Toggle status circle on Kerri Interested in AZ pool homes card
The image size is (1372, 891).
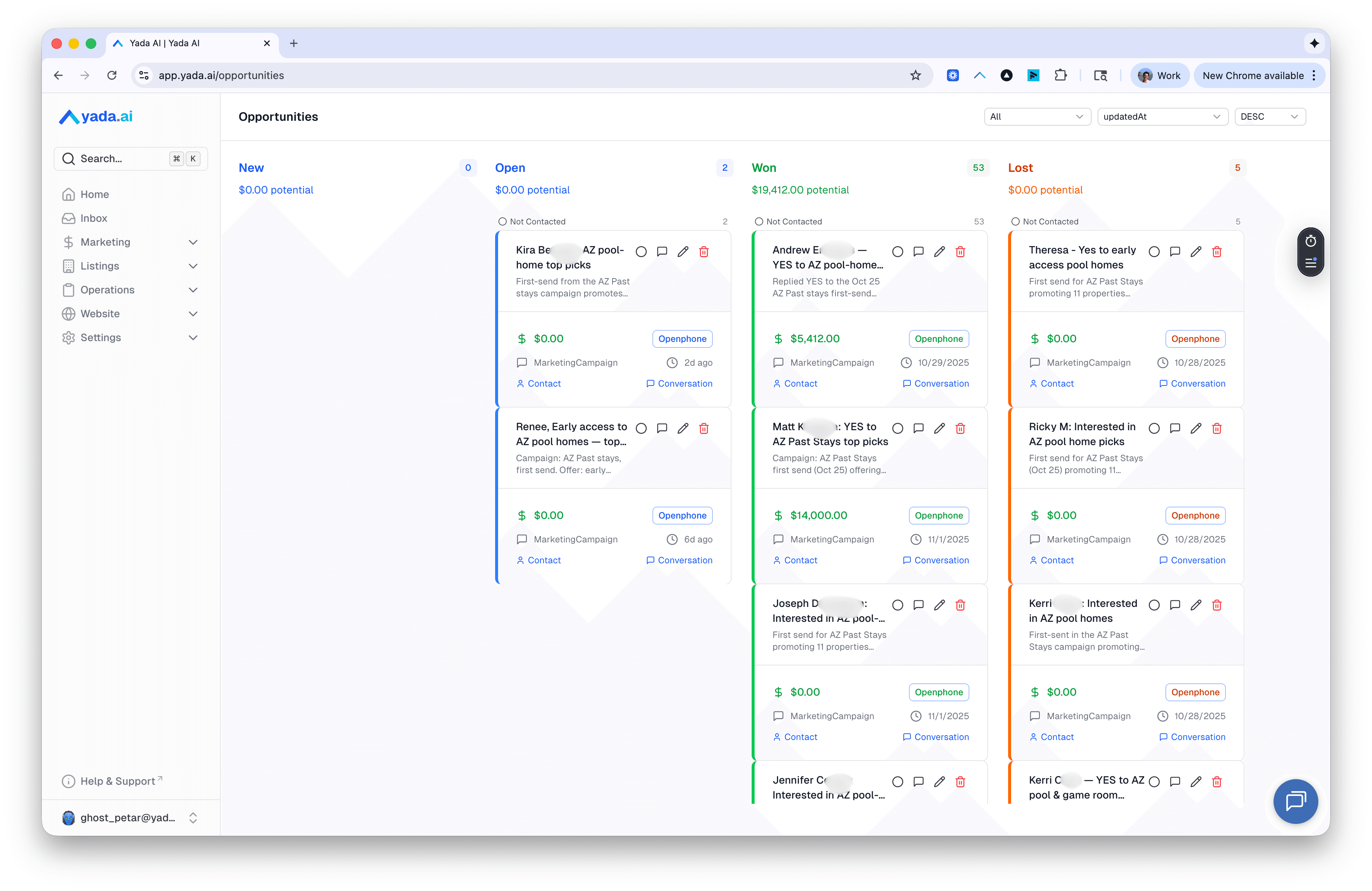[1154, 605]
